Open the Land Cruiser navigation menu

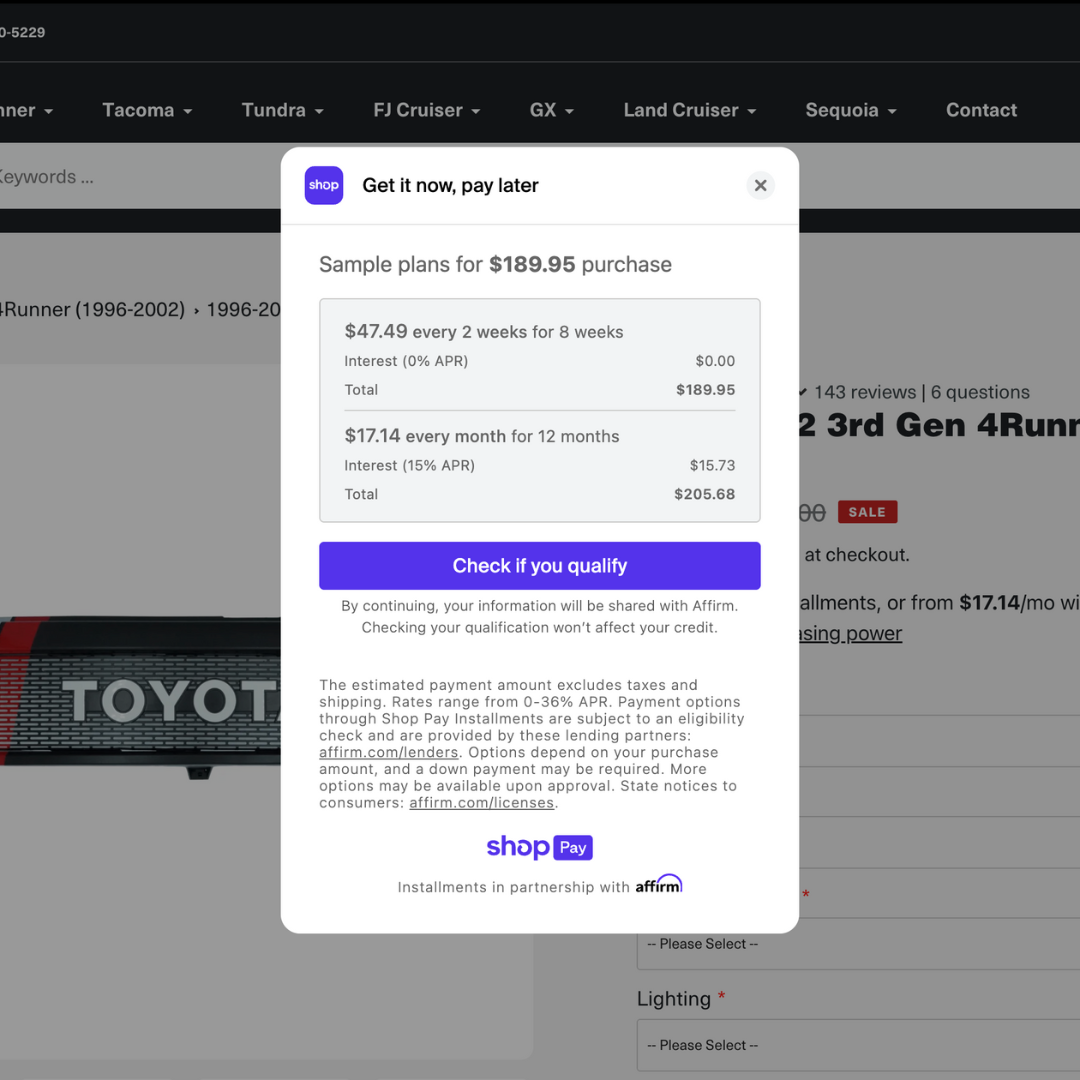(689, 110)
